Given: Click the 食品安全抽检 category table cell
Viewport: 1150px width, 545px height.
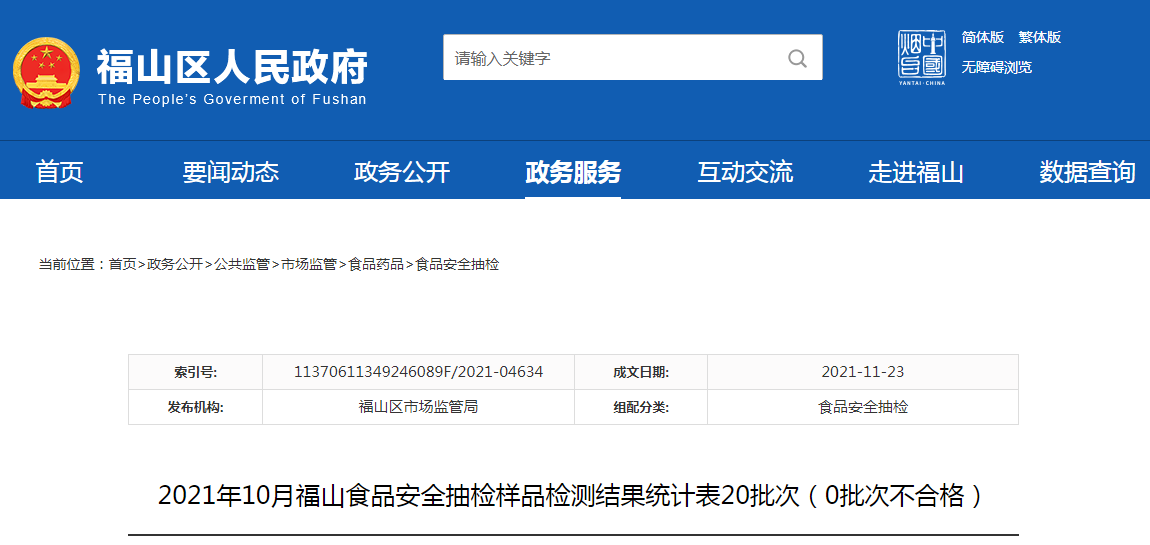Looking at the screenshot, I should tap(862, 406).
